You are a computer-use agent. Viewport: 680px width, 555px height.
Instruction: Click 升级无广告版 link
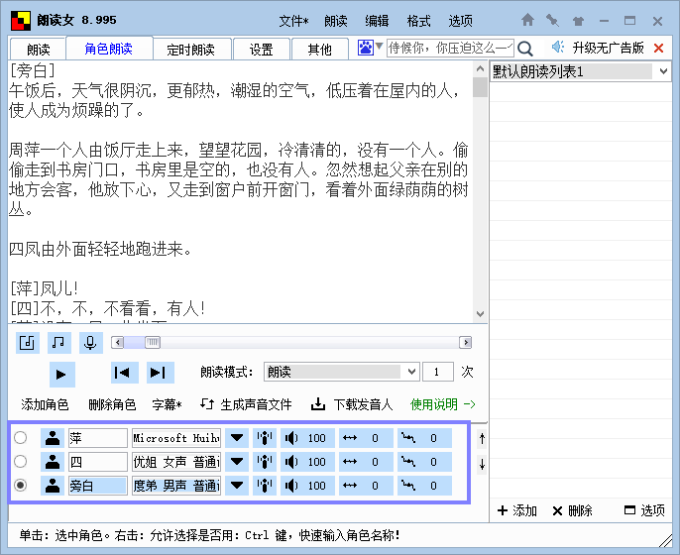point(608,48)
